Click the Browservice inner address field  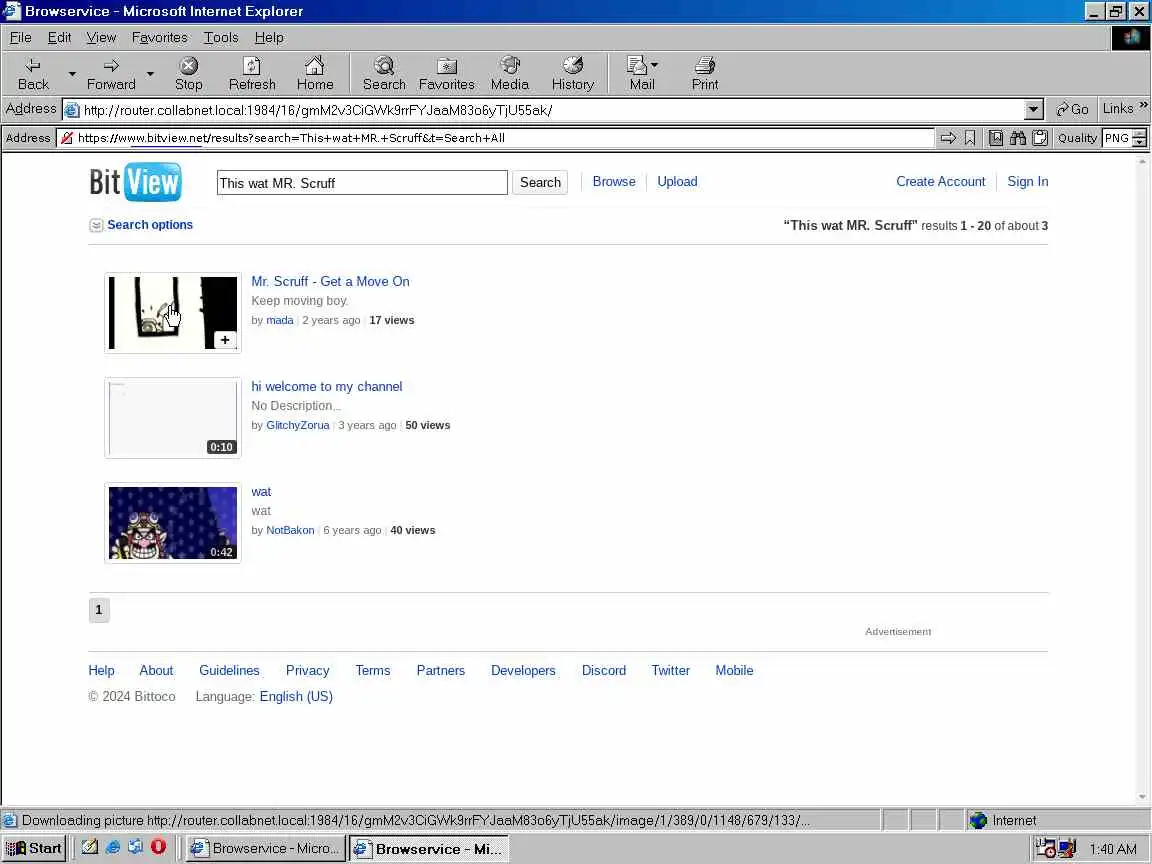(x=496, y=137)
